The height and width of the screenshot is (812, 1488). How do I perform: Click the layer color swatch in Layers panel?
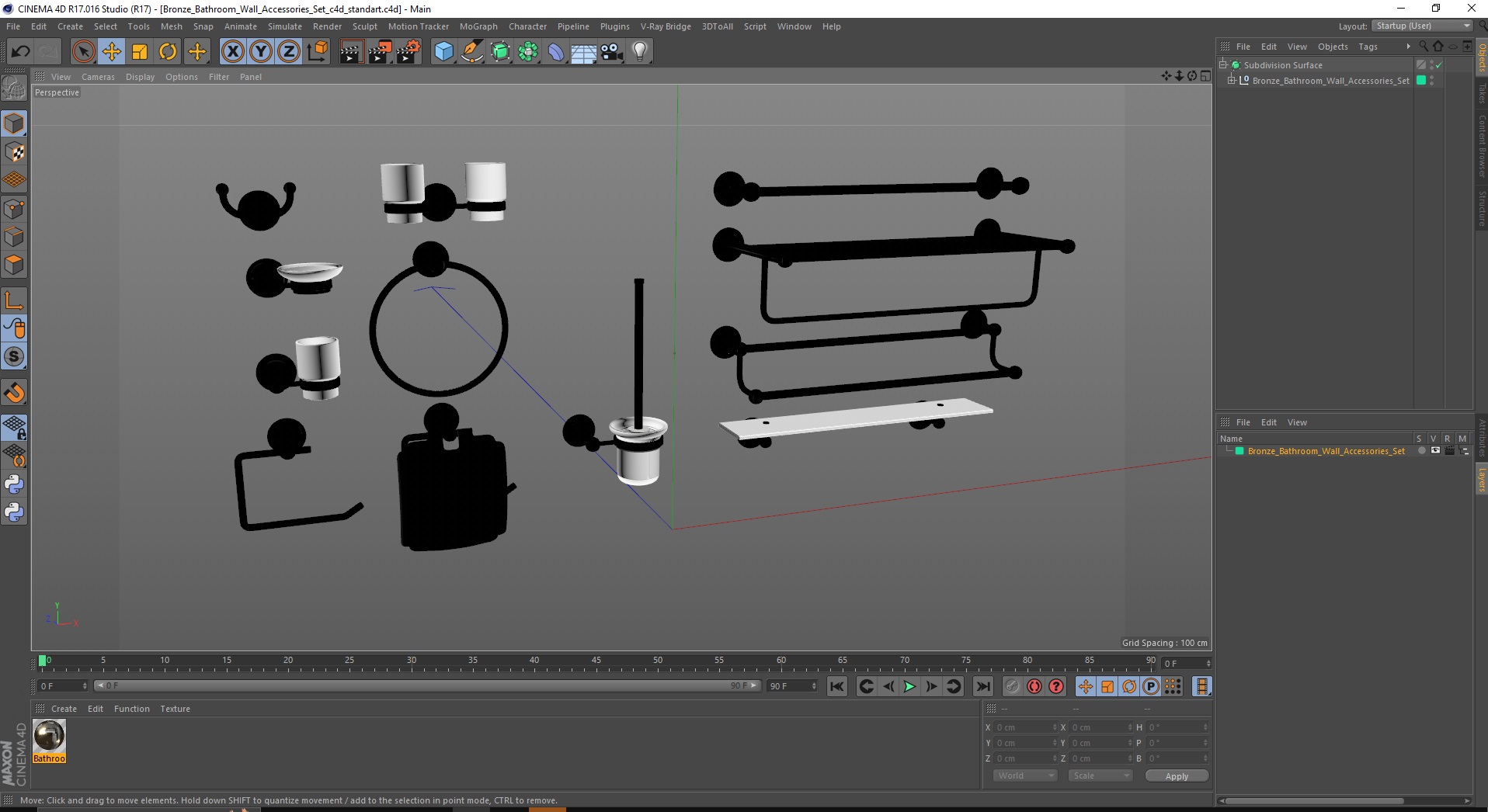click(x=1240, y=451)
